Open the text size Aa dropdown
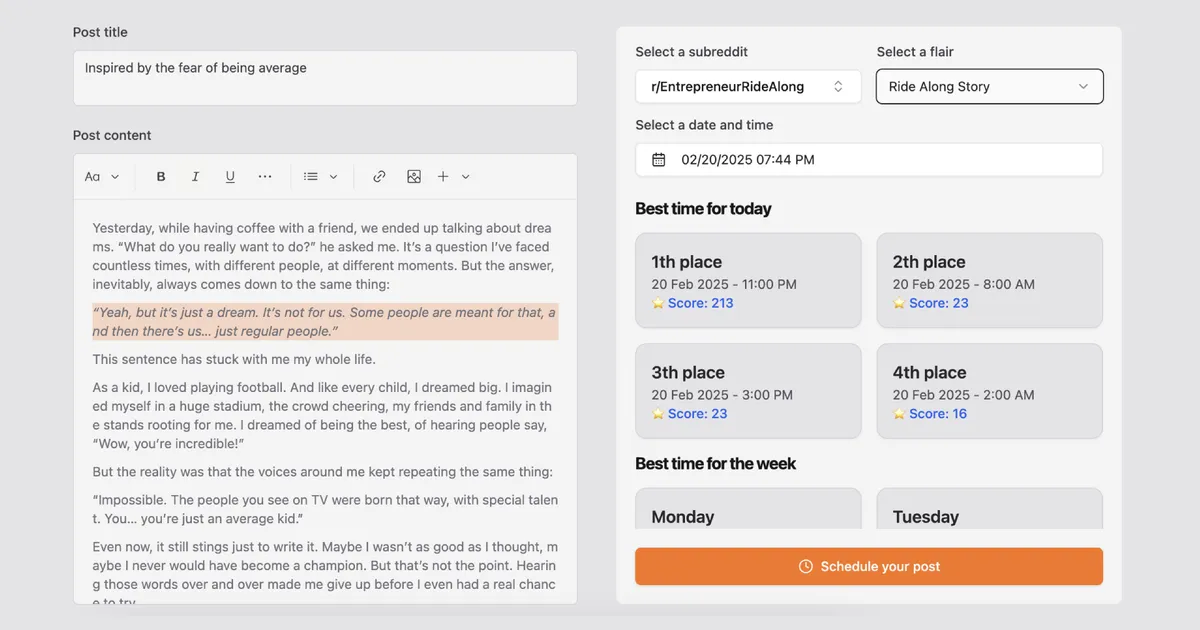The image size is (1200, 630). (101, 177)
